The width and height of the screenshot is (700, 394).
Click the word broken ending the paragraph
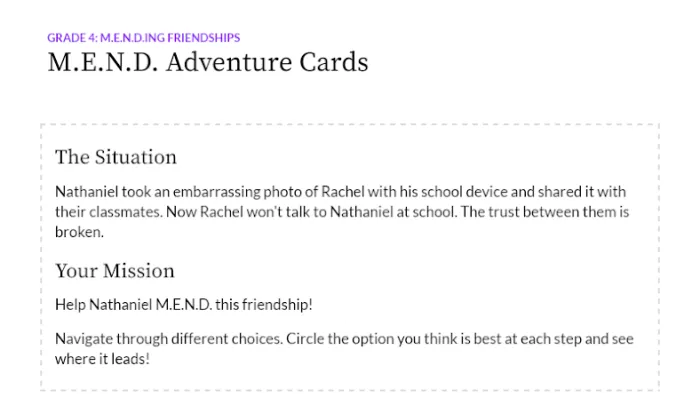coord(79,232)
